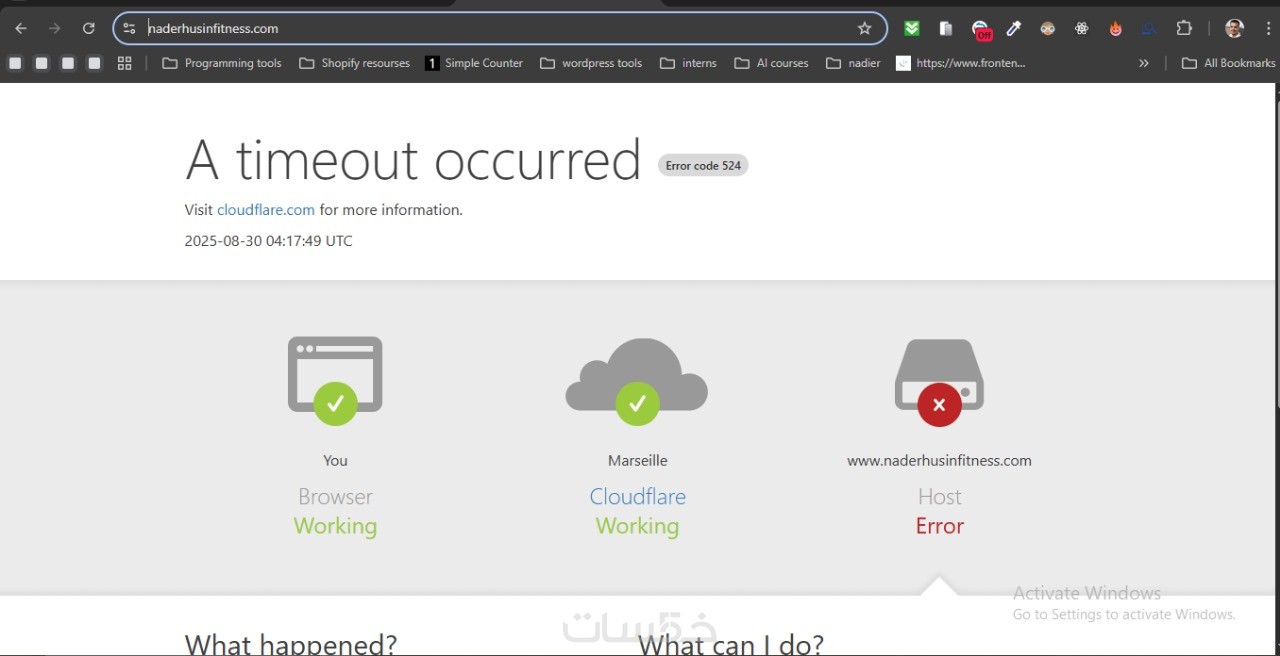
Task: Open site information icon in address bar
Action: coord(129,29)
